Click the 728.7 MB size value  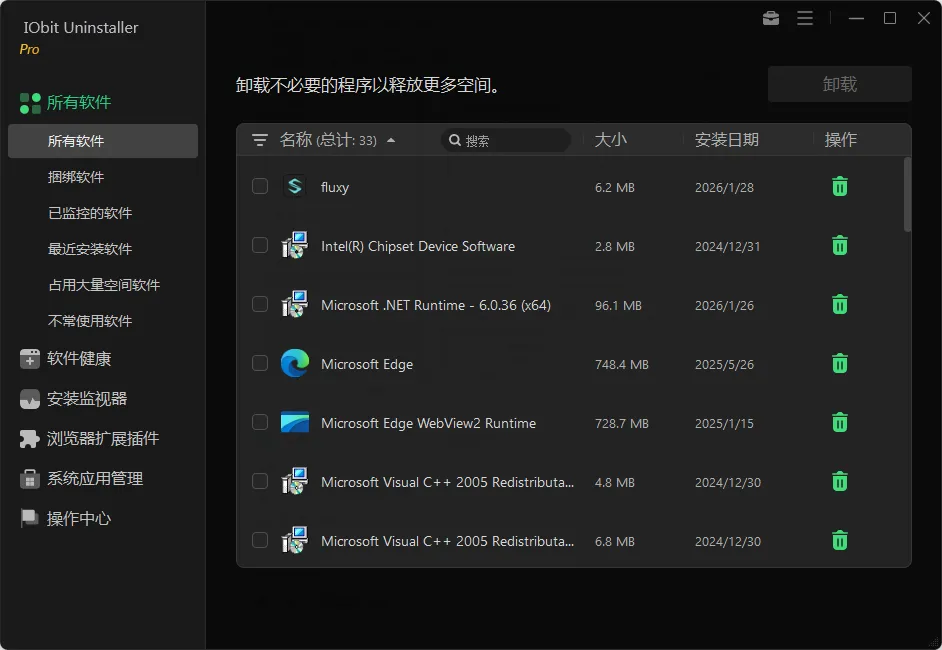(x=622, y=424)
